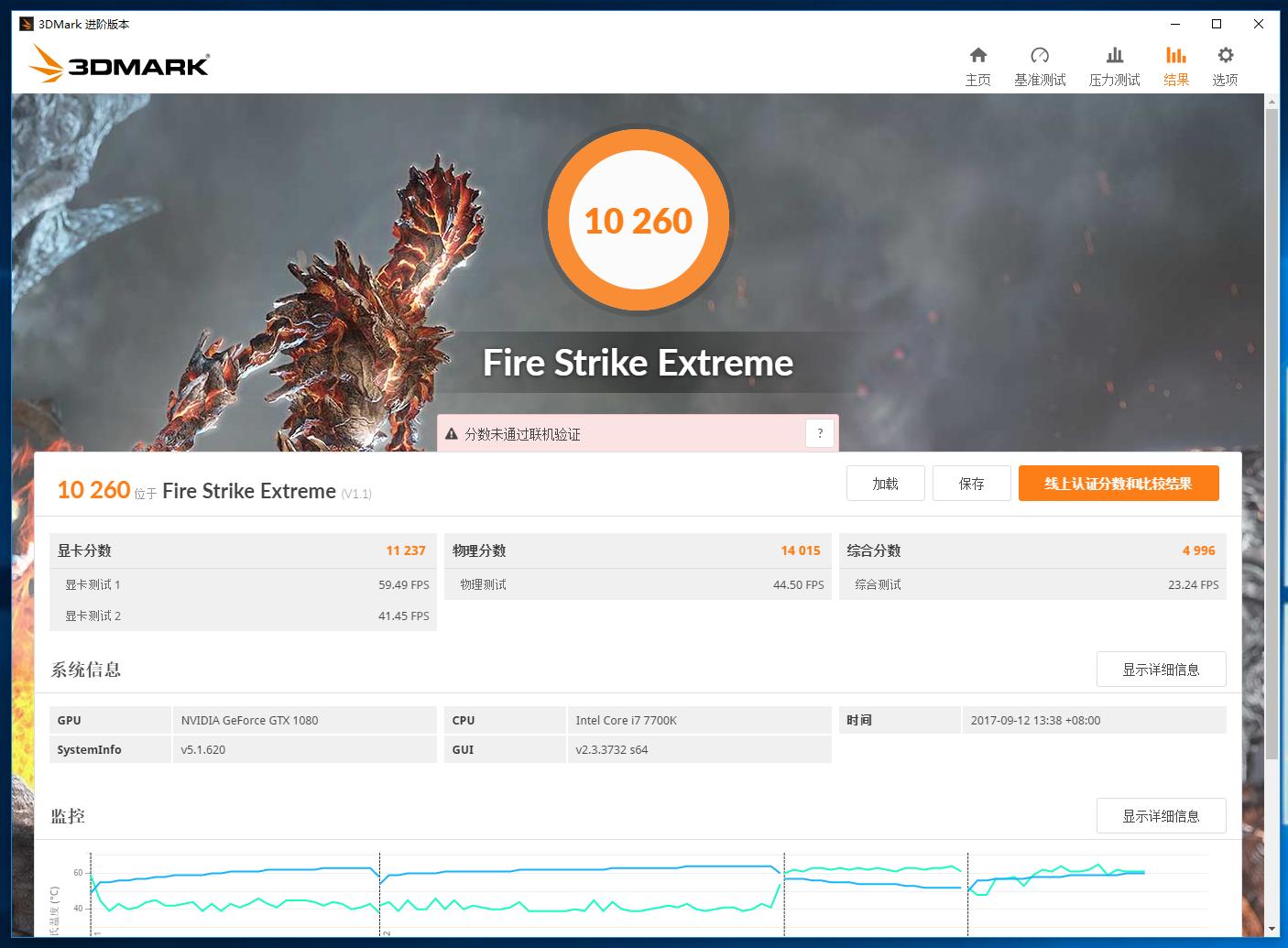1288x948 pixels.
Task: Click the 加载 load button
Action: click(885, 484)
